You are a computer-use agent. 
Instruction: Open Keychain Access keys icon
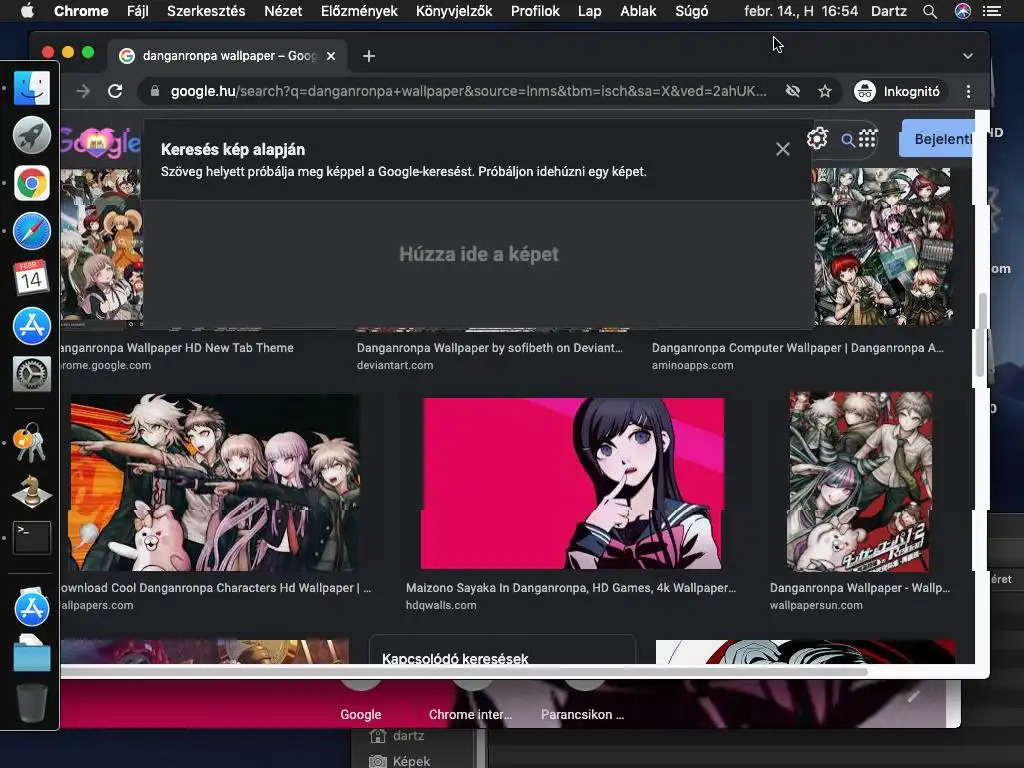coord(30,443)
